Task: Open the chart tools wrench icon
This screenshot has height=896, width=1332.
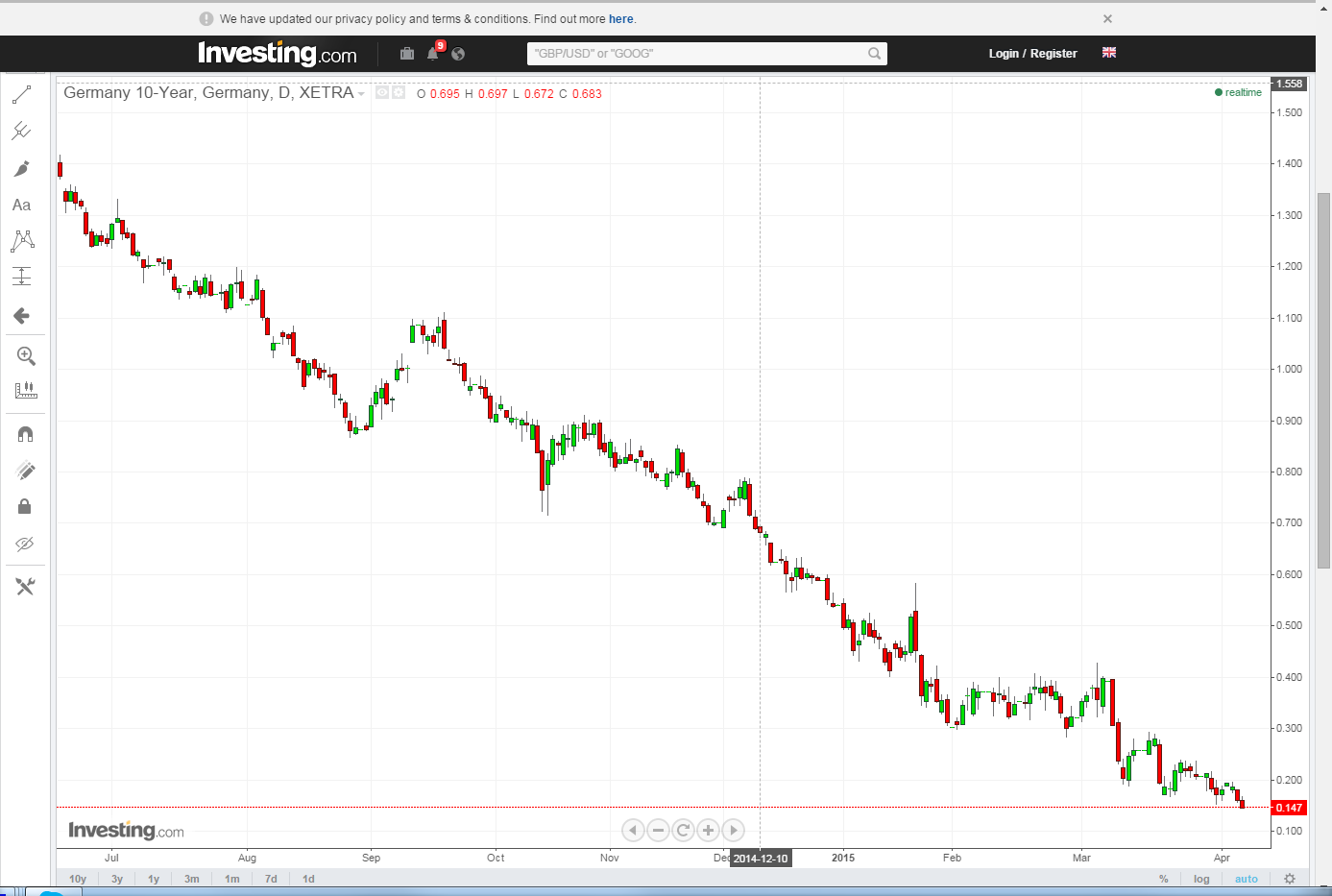Action: (x=25, y=586)
